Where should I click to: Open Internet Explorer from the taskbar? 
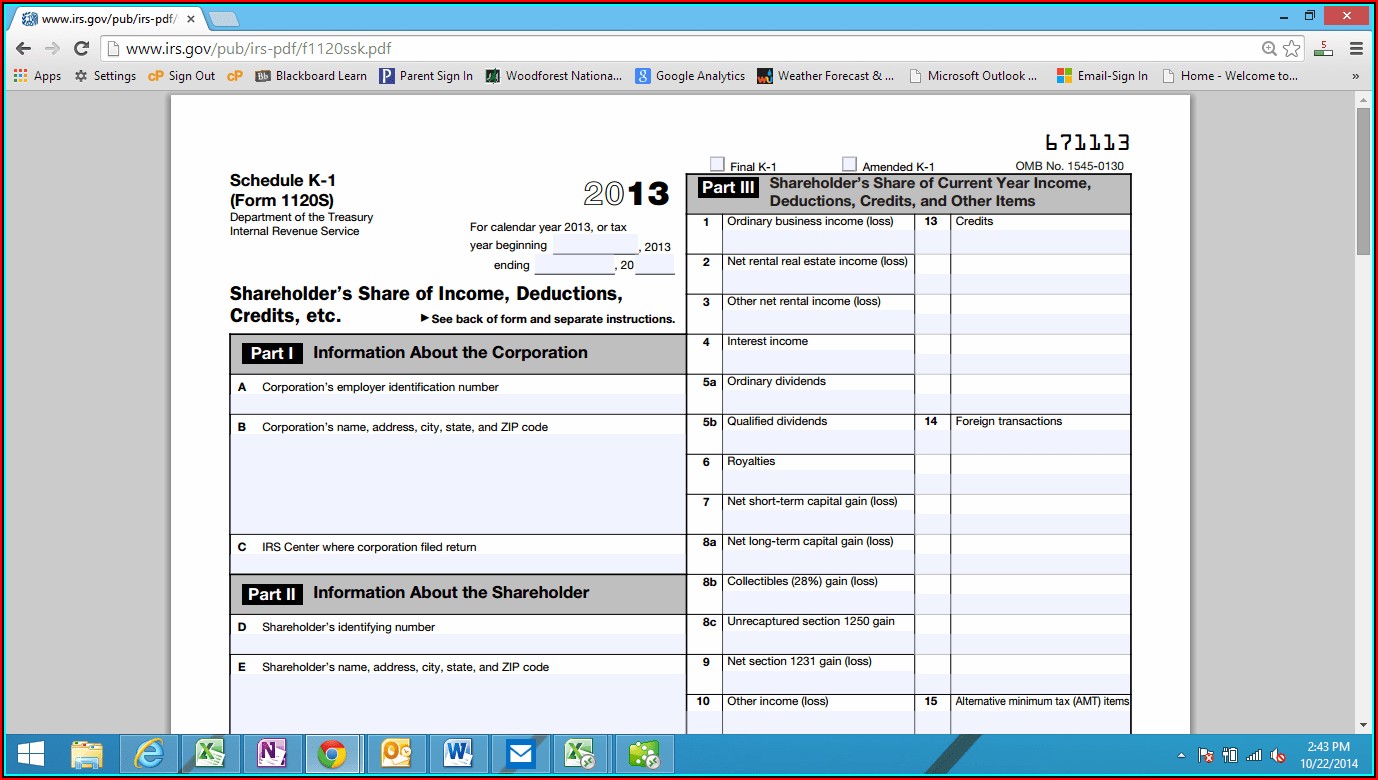pyautogui.click(x=149, y=754)
